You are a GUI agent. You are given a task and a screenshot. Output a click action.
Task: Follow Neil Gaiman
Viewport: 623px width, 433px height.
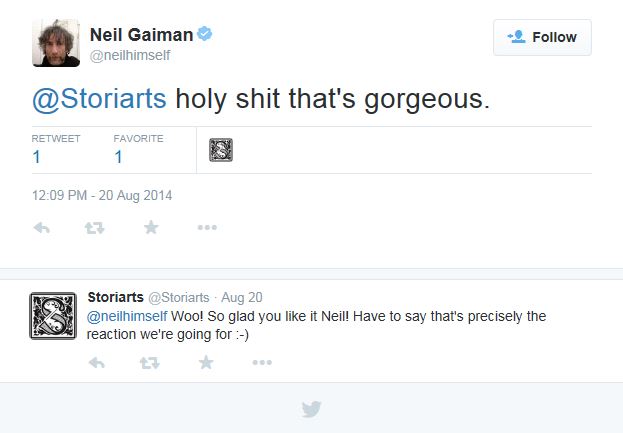tap(542, 37)
